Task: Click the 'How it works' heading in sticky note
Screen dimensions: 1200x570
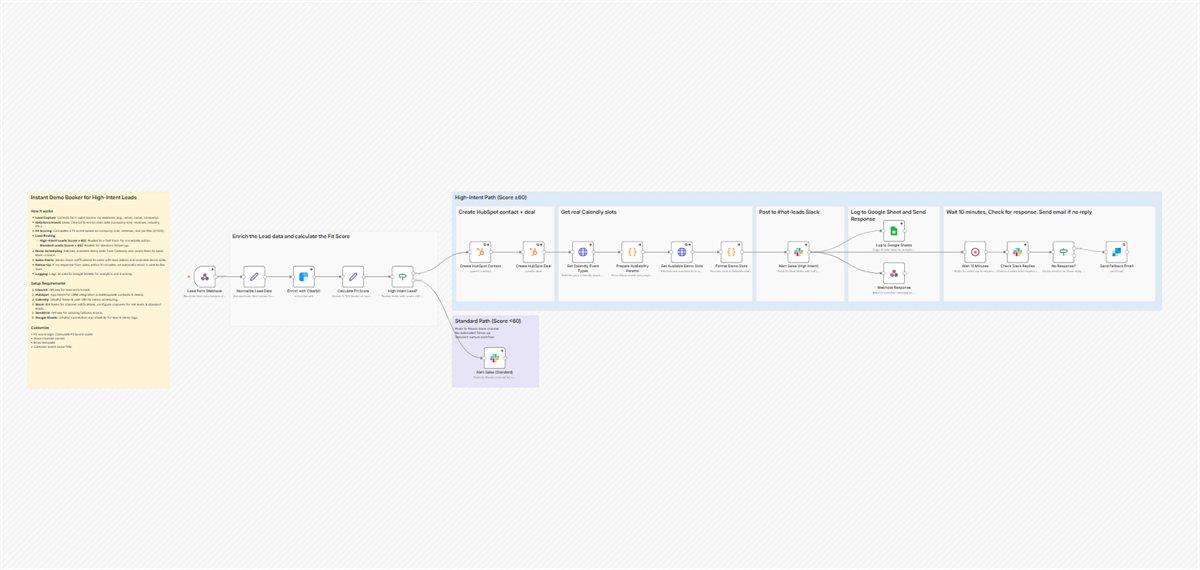Action: (41, 212)
